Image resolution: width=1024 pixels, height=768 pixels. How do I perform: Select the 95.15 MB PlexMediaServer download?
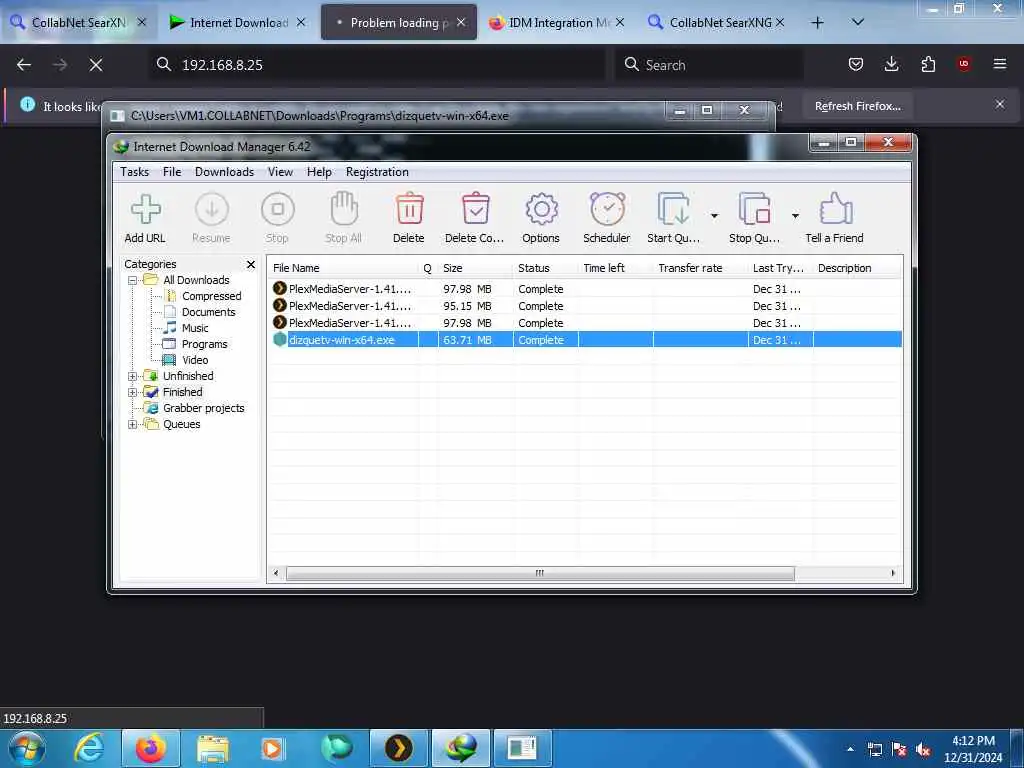(x=584, y=306)
